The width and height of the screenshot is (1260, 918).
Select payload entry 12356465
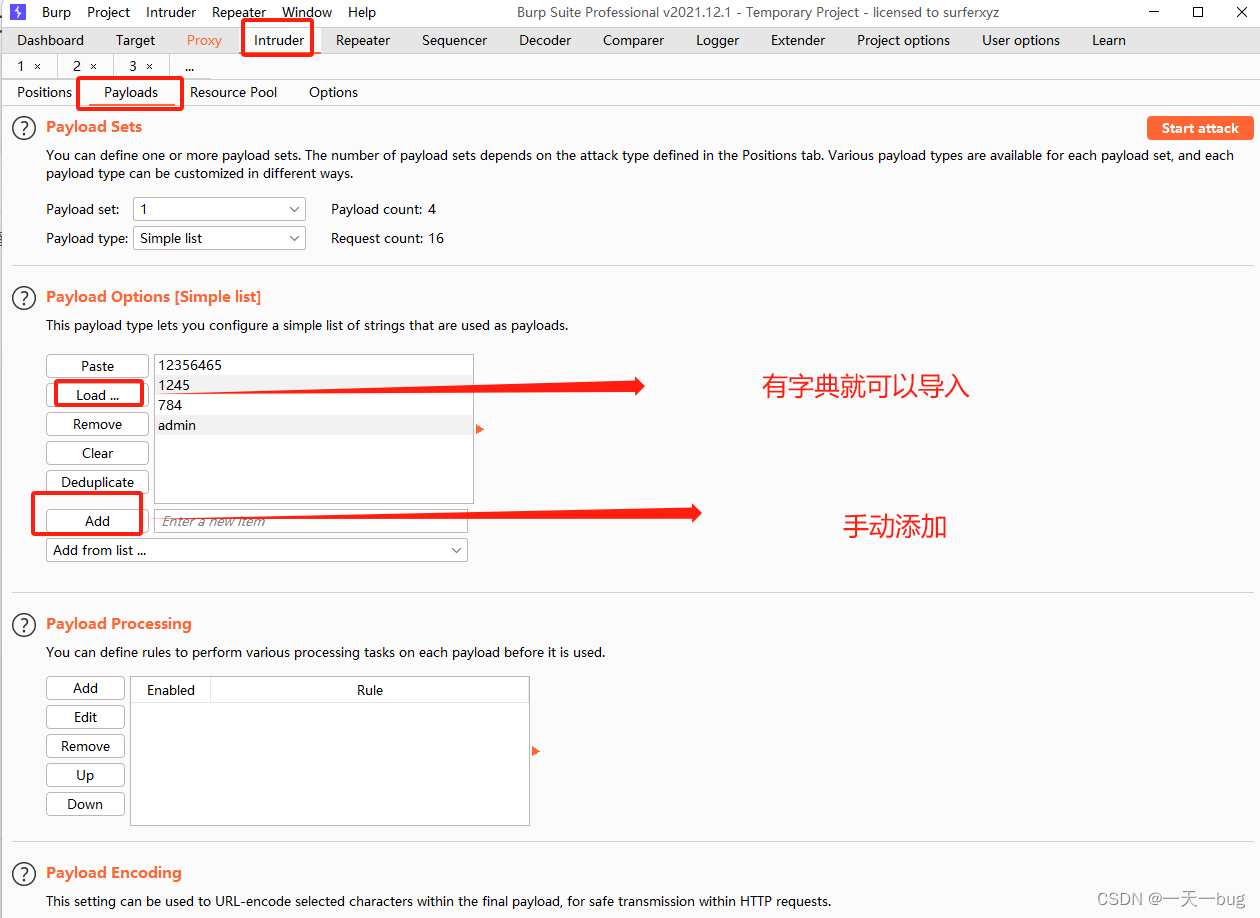313,365
